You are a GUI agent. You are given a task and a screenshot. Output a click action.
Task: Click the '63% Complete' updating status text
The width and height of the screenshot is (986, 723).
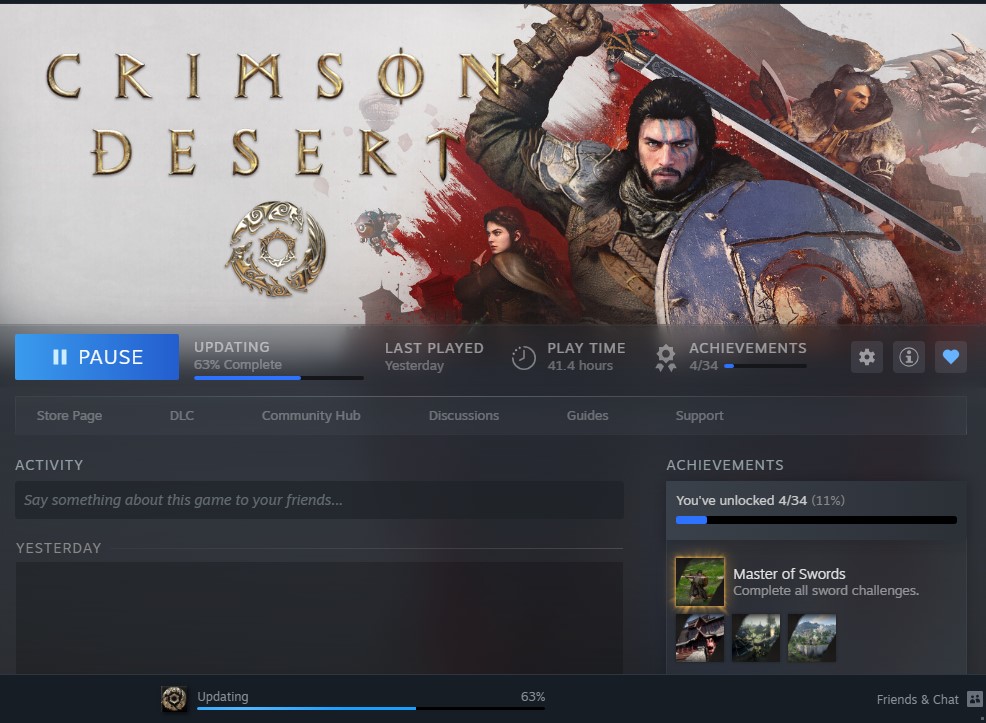pos(238,365)
